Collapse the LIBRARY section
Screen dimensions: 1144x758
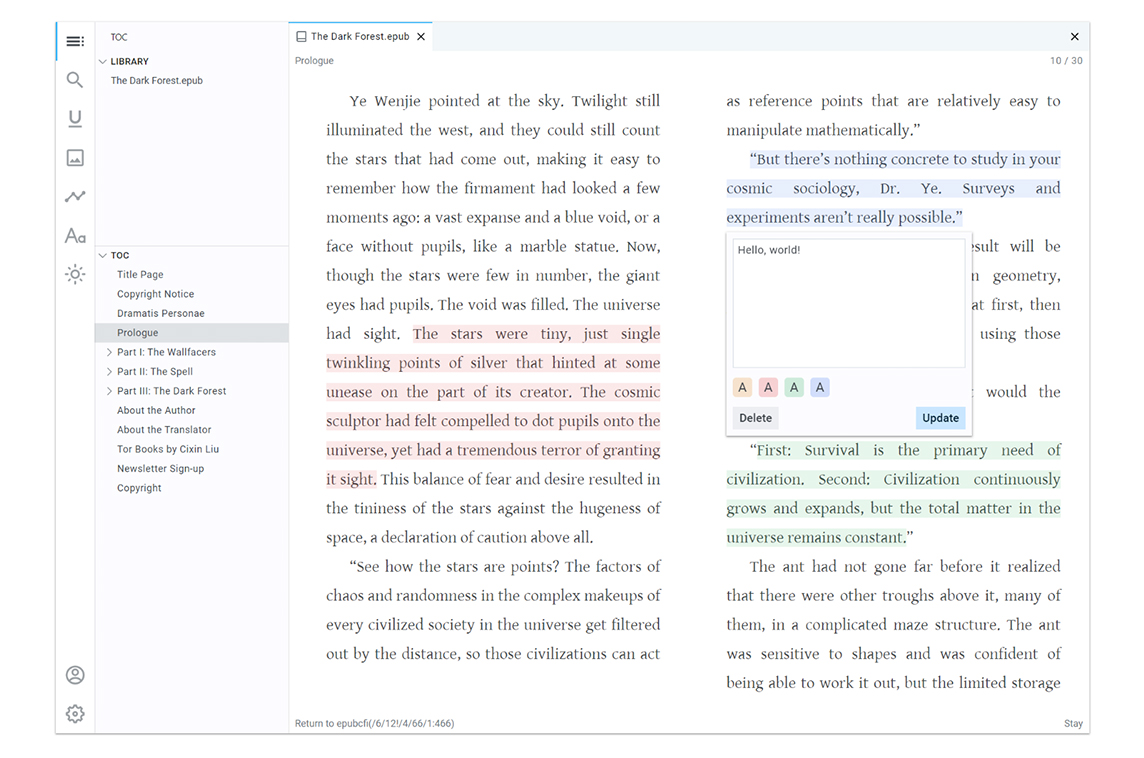pyautogui.click(x=102, y=61)
